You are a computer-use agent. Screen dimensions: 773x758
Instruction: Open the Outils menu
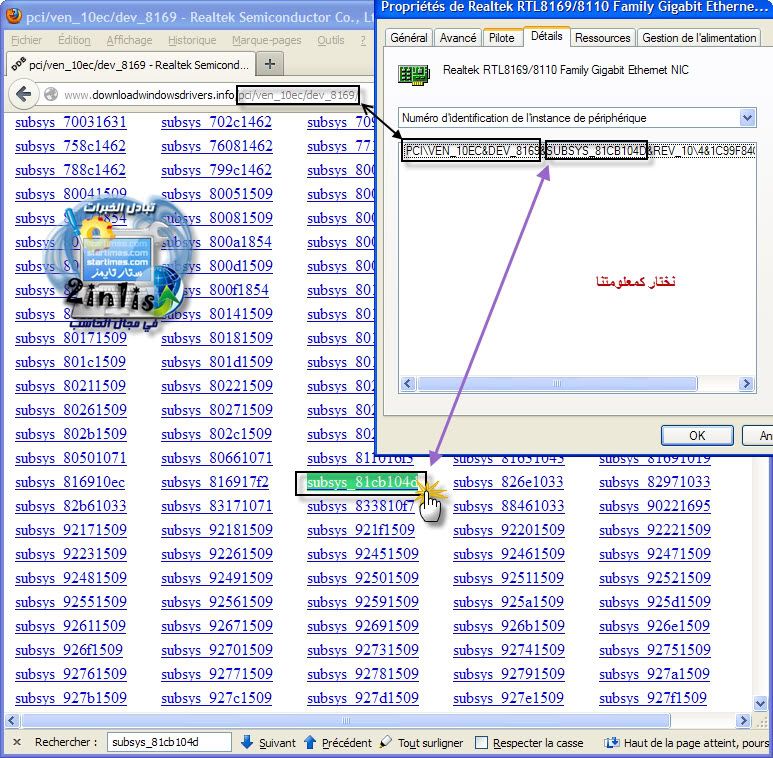click(331, 40)
